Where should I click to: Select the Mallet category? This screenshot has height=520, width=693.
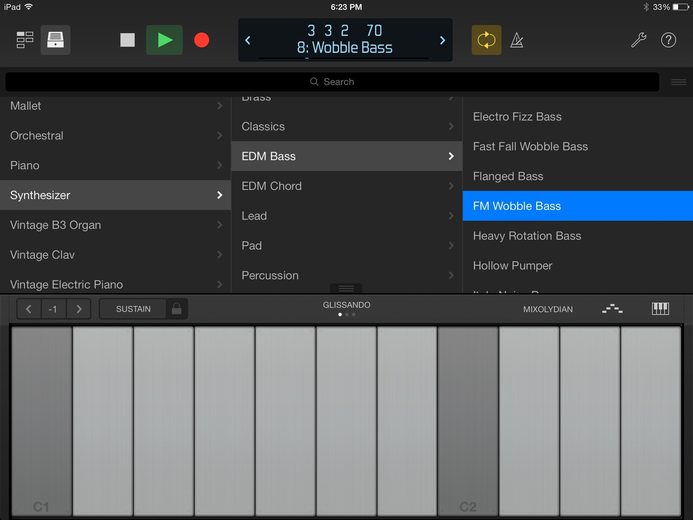click(x=115, y=106)
